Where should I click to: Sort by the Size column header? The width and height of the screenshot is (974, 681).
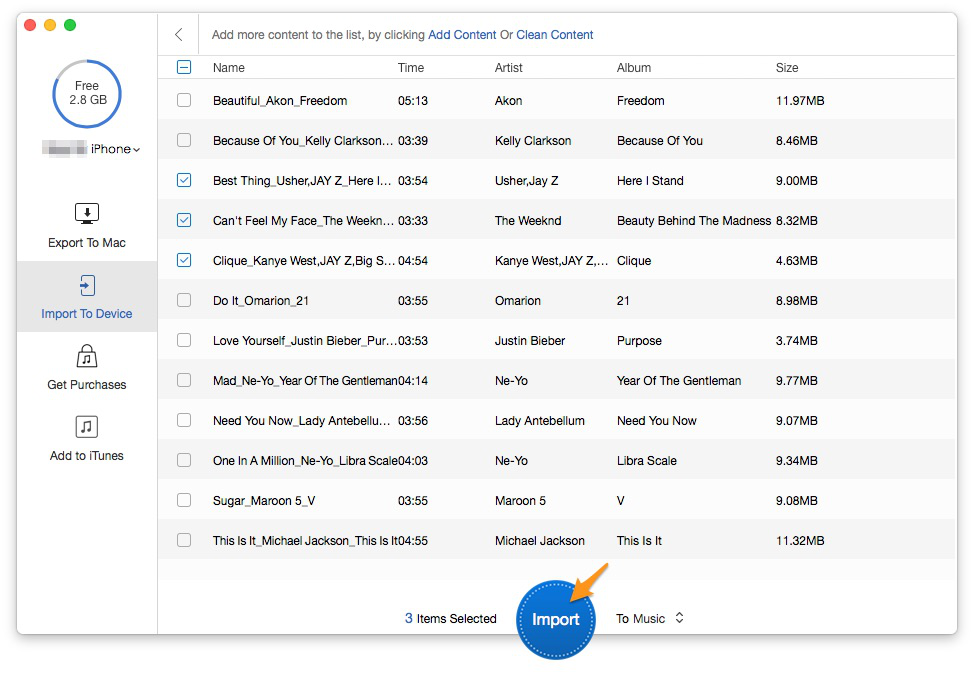(x=787, y=68)
